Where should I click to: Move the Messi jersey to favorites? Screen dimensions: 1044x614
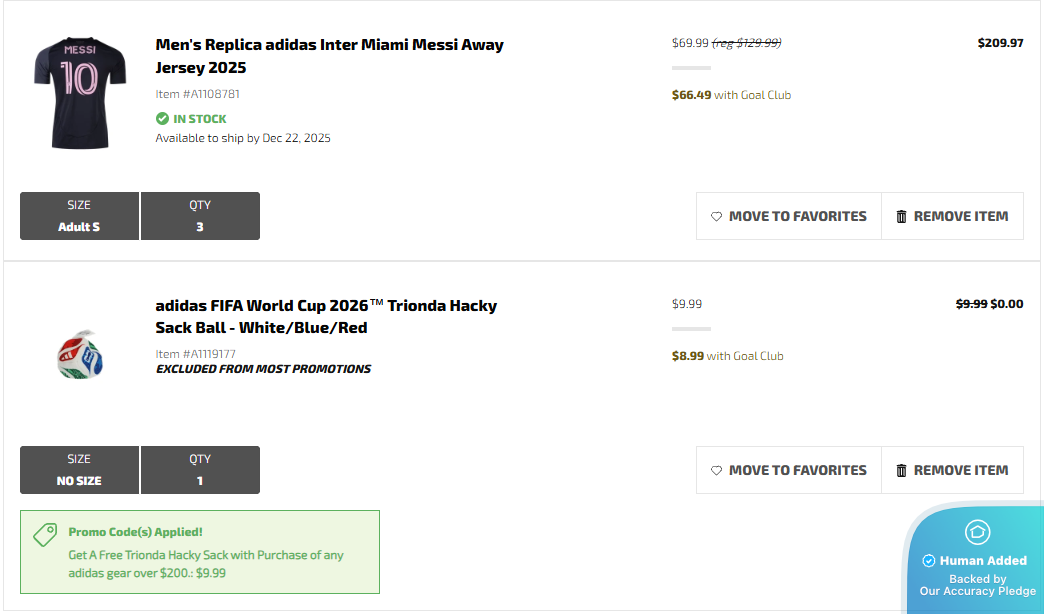[788, 216]
